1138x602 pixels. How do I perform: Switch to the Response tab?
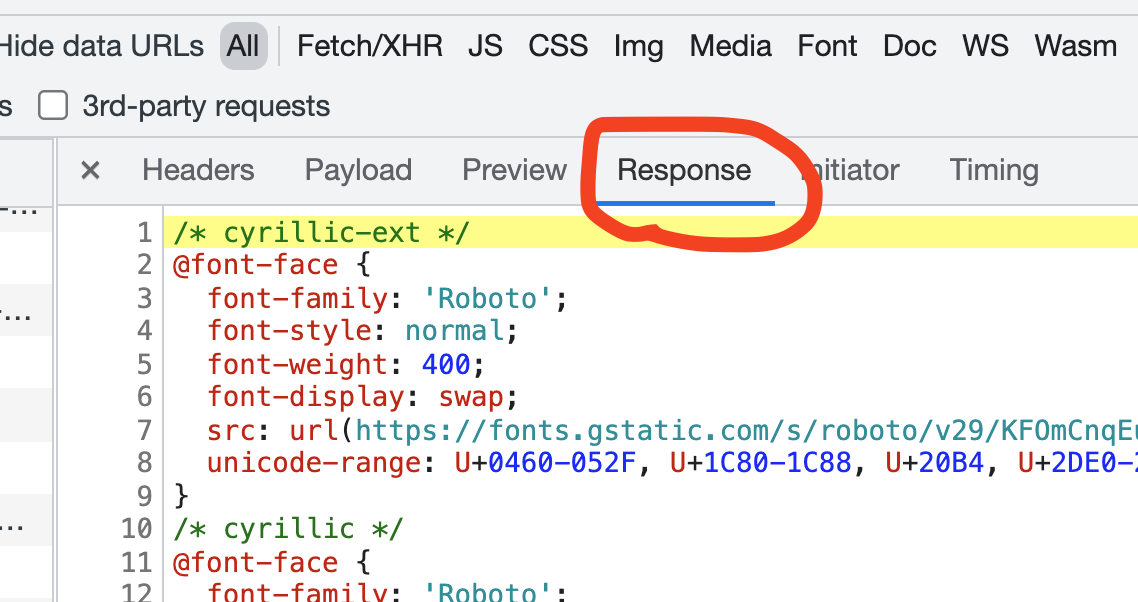tap(684, 171)
